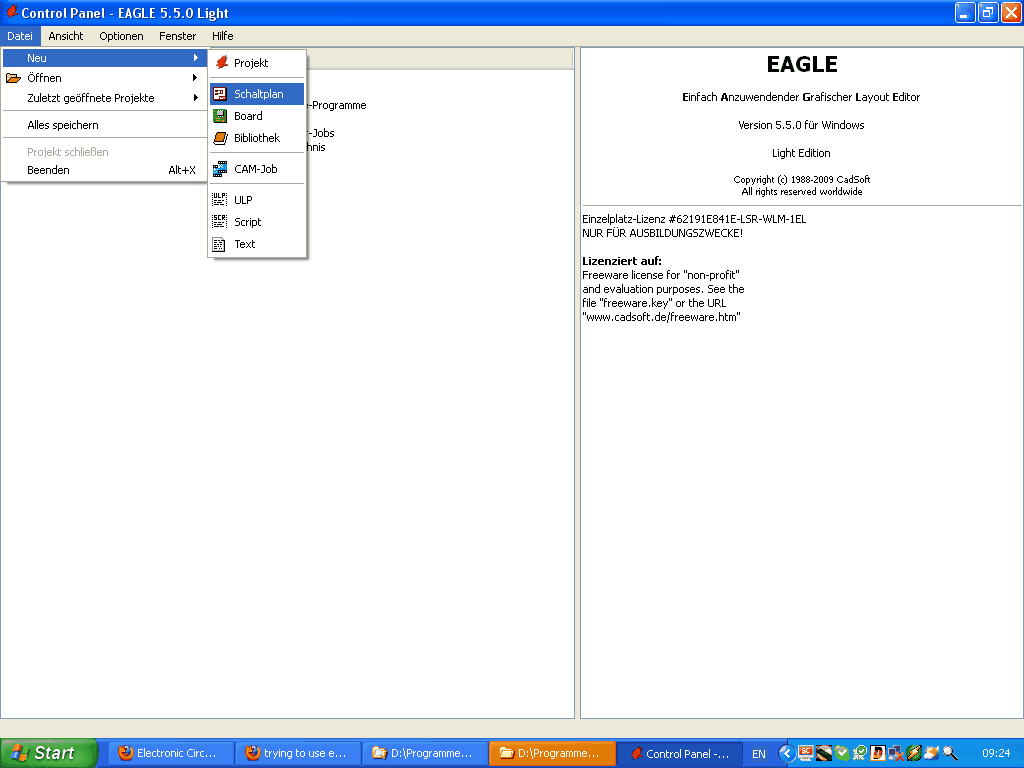Image resolution: width=1024 pixels, height=768 pixels.
Task: Select Alles speichern in the Datei menu
Action: pos(104,125)
